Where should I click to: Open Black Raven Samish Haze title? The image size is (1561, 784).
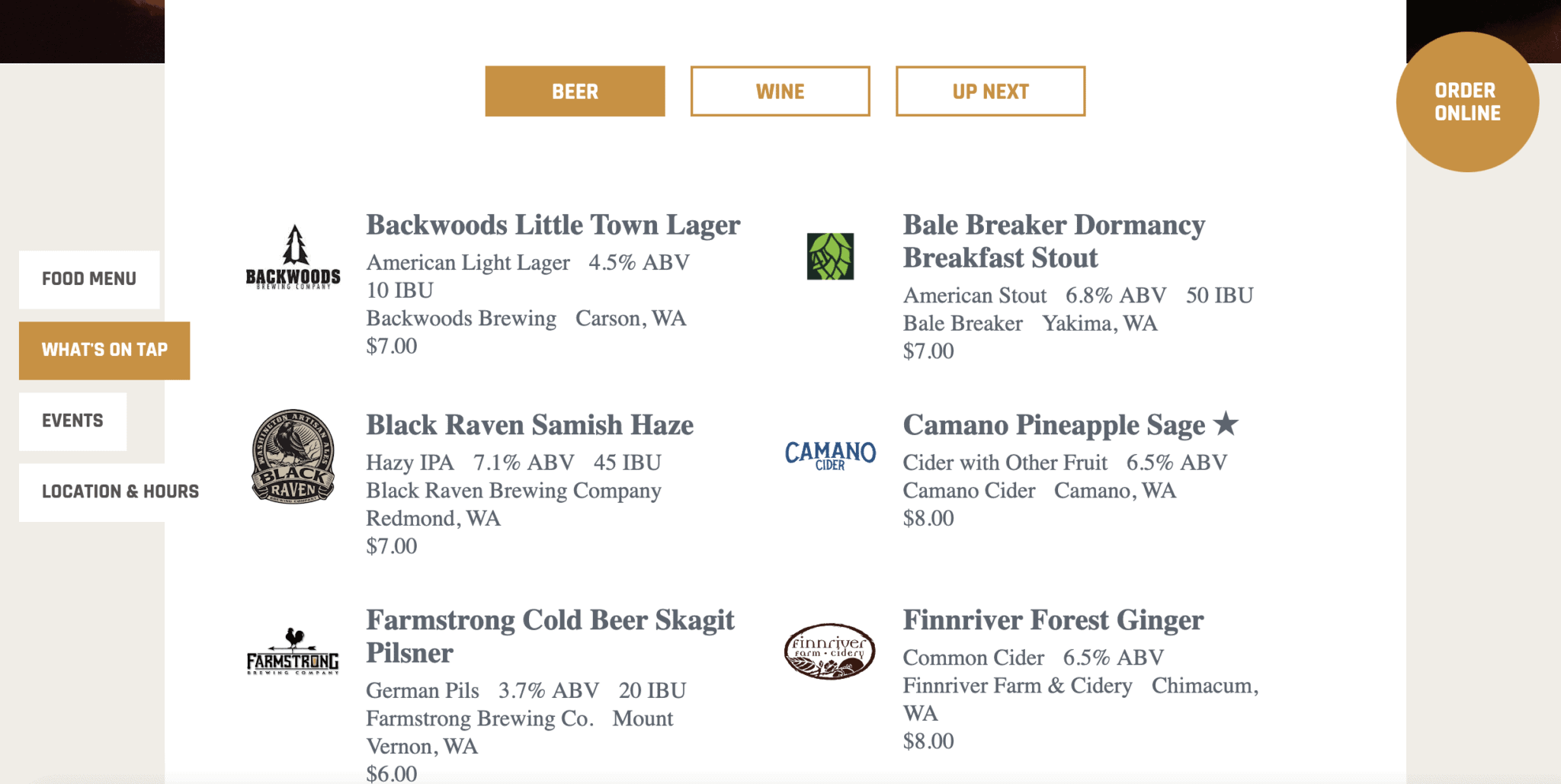pos(530,425)
